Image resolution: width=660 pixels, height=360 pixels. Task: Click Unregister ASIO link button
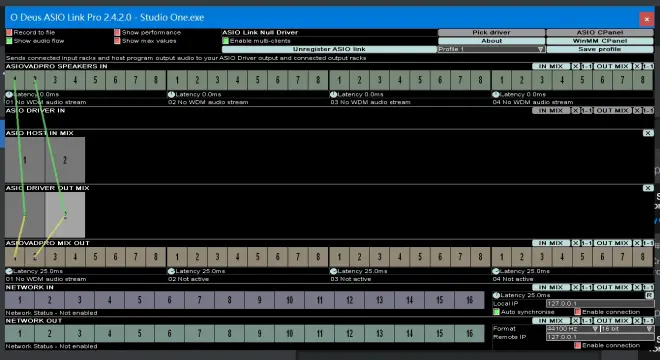[x=329, y=49]
